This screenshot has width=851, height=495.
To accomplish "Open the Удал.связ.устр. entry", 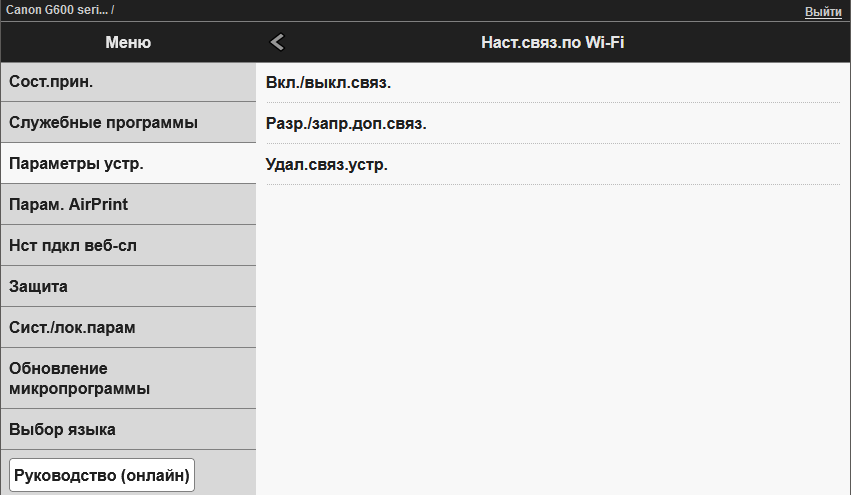I will [552, 165].
